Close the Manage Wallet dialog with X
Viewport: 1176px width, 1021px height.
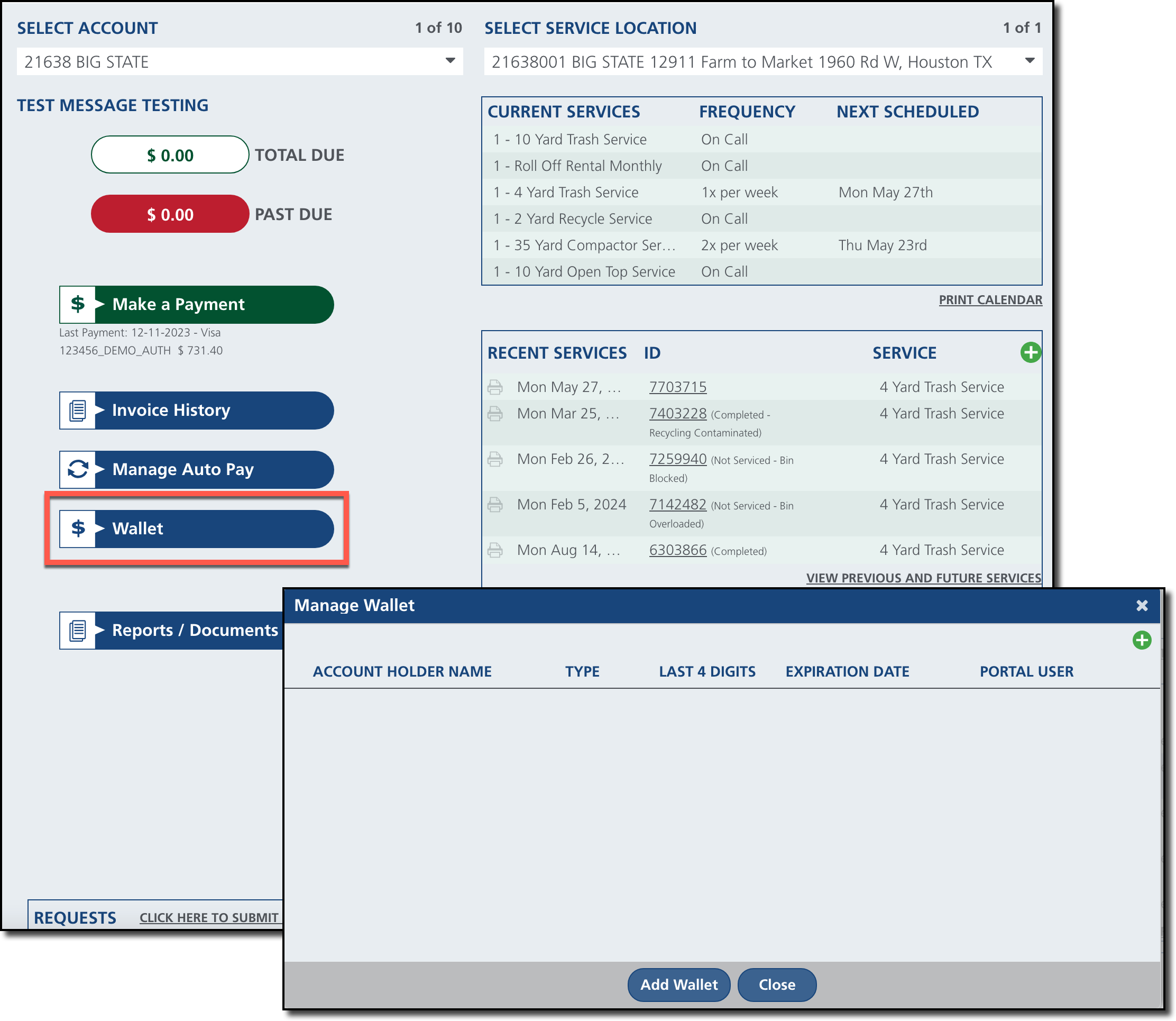[x=1141, y=606]
